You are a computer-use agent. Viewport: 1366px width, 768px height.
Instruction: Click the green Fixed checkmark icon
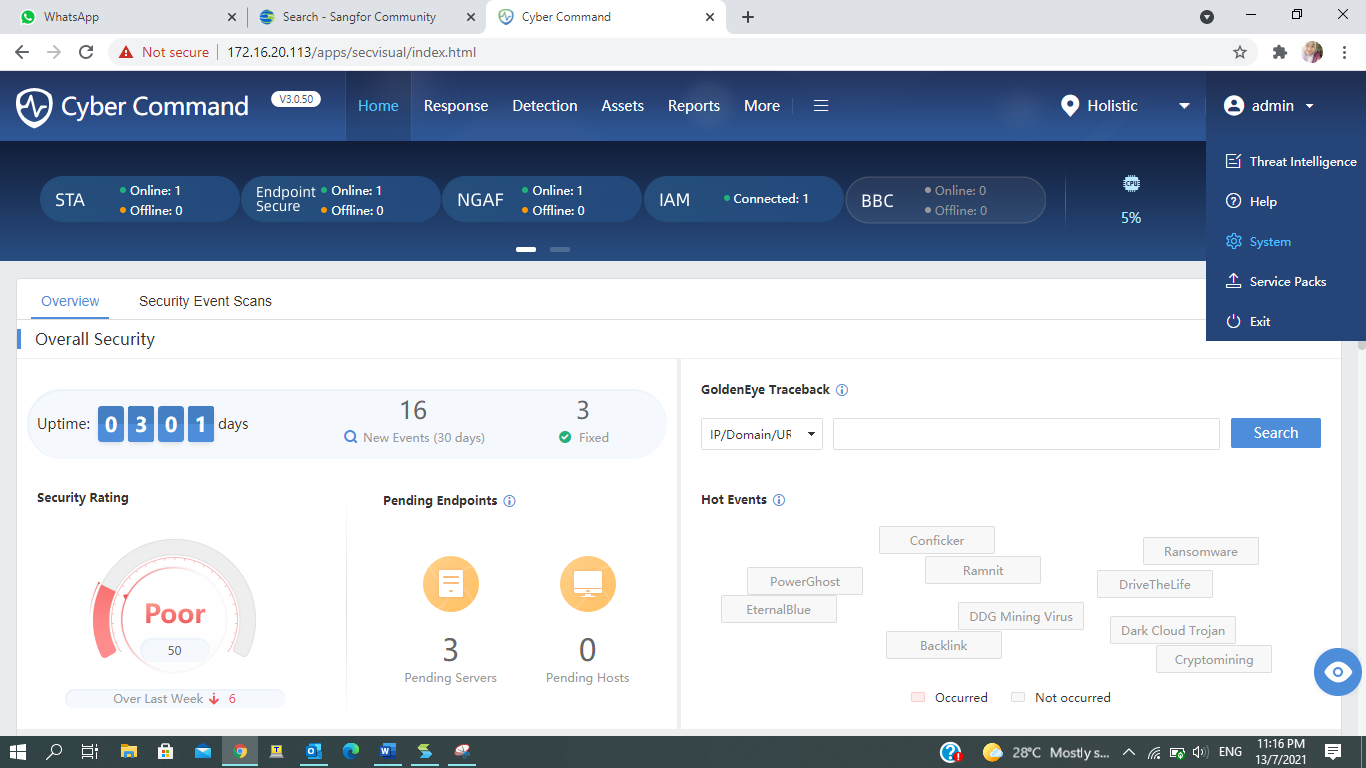pyautogui.click(x=565, y=437)
